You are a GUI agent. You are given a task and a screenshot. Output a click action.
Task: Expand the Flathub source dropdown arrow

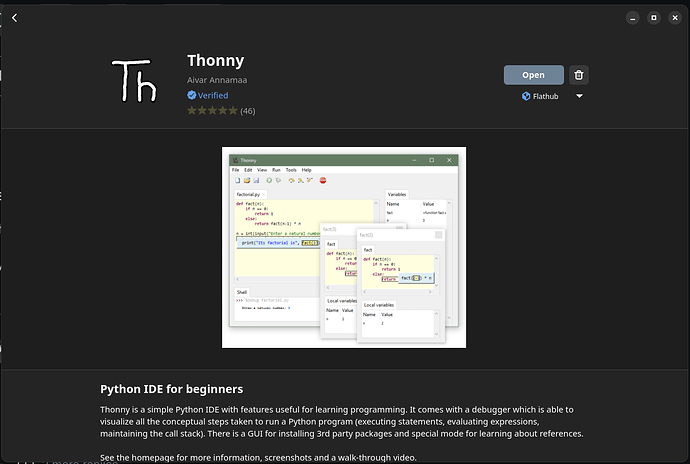[580, 96]
